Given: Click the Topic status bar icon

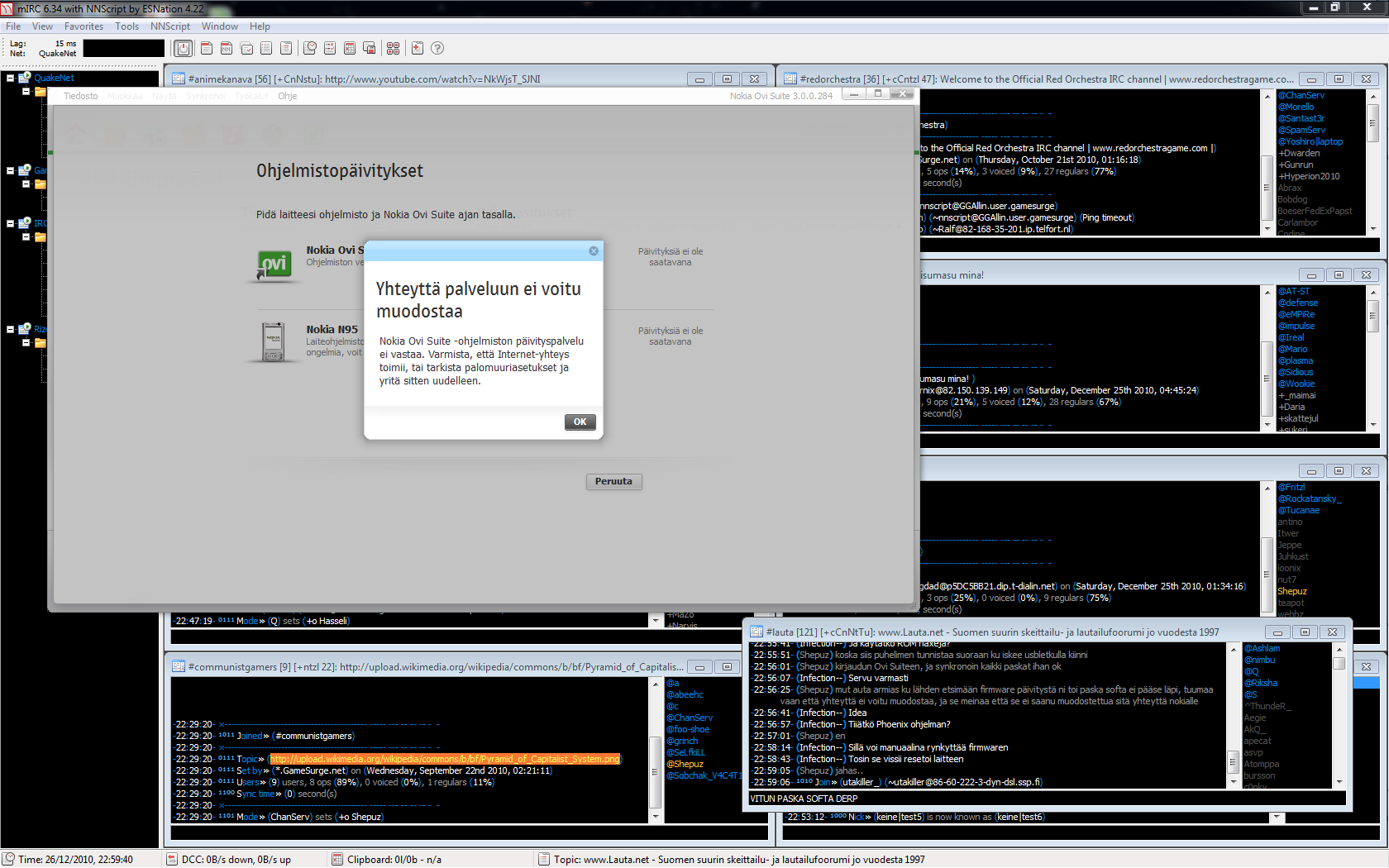Looking at the screenshot, I should pos(544,860).
